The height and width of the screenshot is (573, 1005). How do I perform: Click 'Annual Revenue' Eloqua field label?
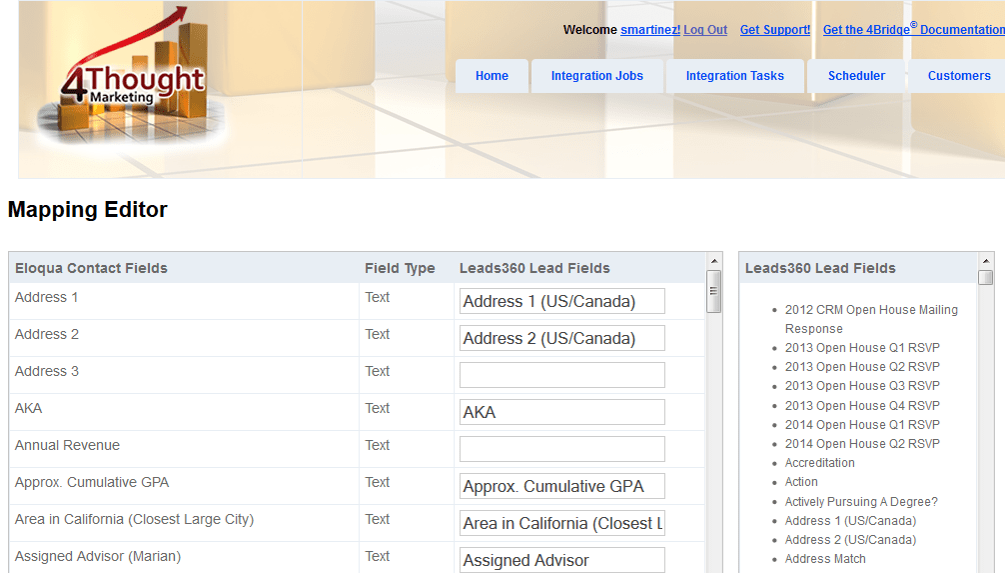(x=67, y=445)
